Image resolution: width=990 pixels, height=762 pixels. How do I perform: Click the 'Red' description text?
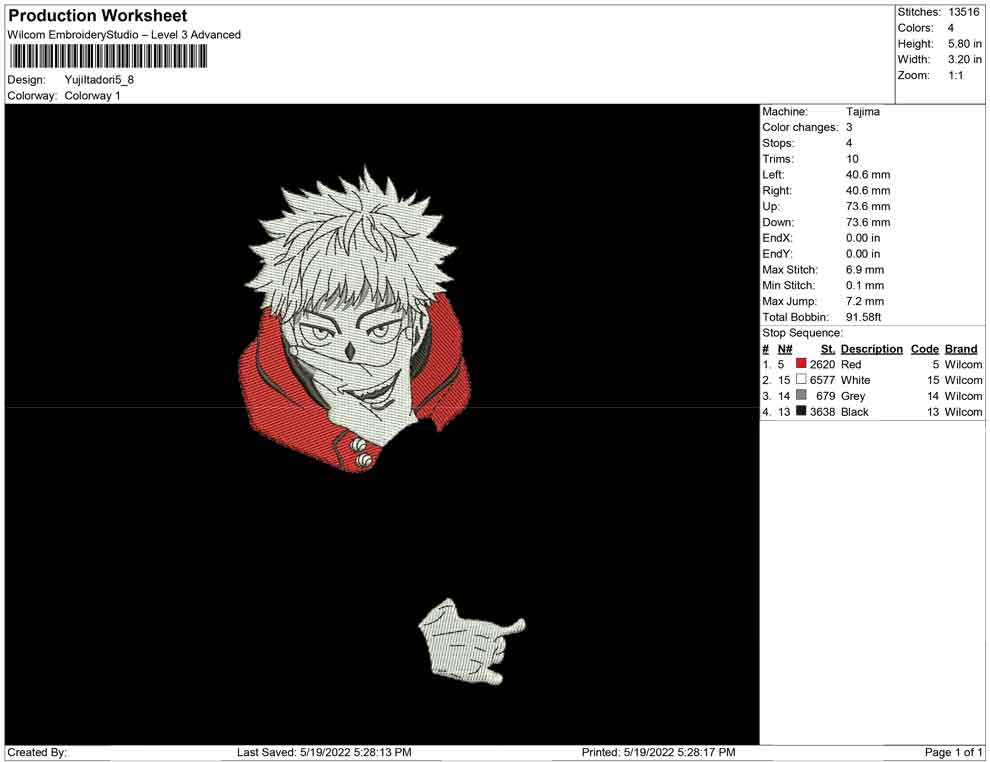pos(851,364)
